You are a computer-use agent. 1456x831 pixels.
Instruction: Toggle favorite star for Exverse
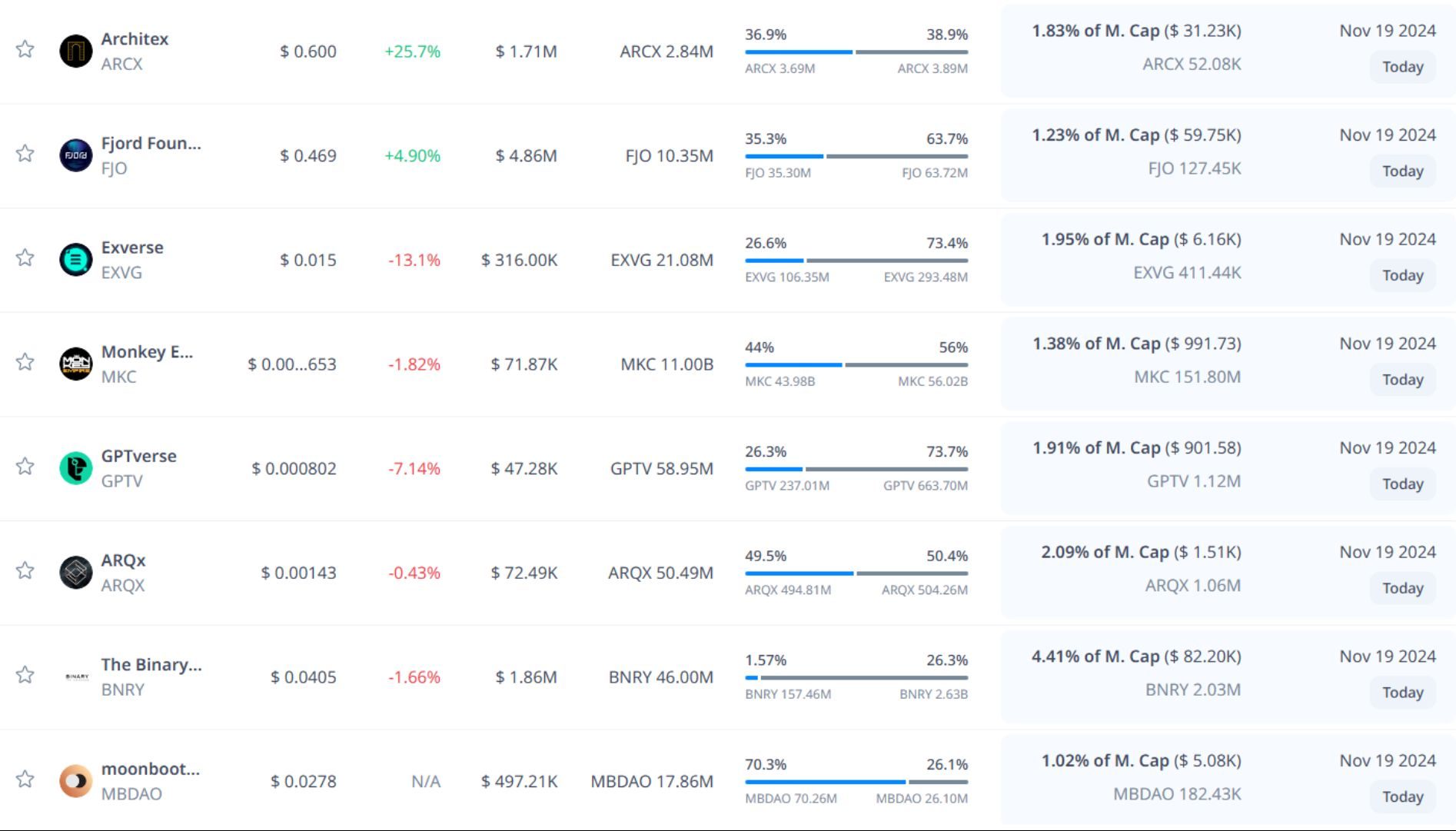pos(25,258)
